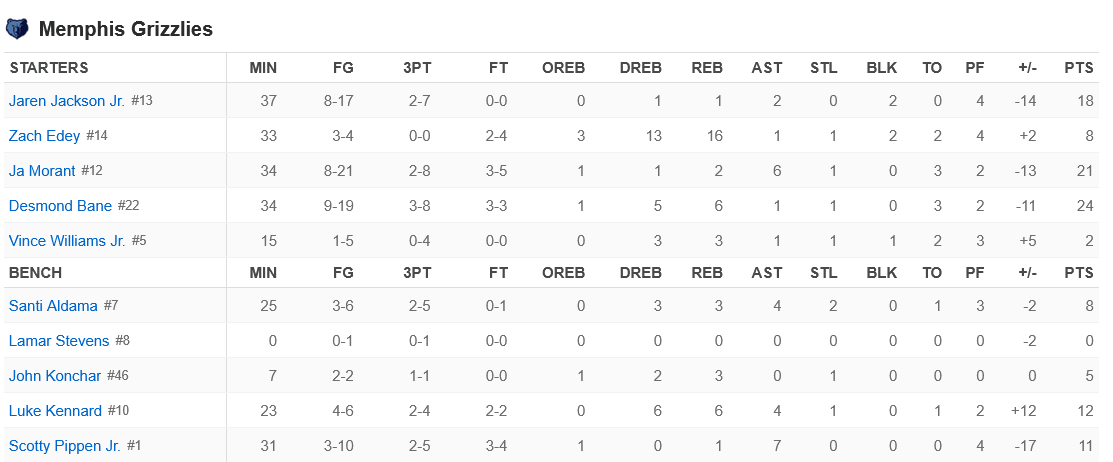Screen dimensions: 1113x462
Task: Click the bench AST column header
Action: [767, 273]
